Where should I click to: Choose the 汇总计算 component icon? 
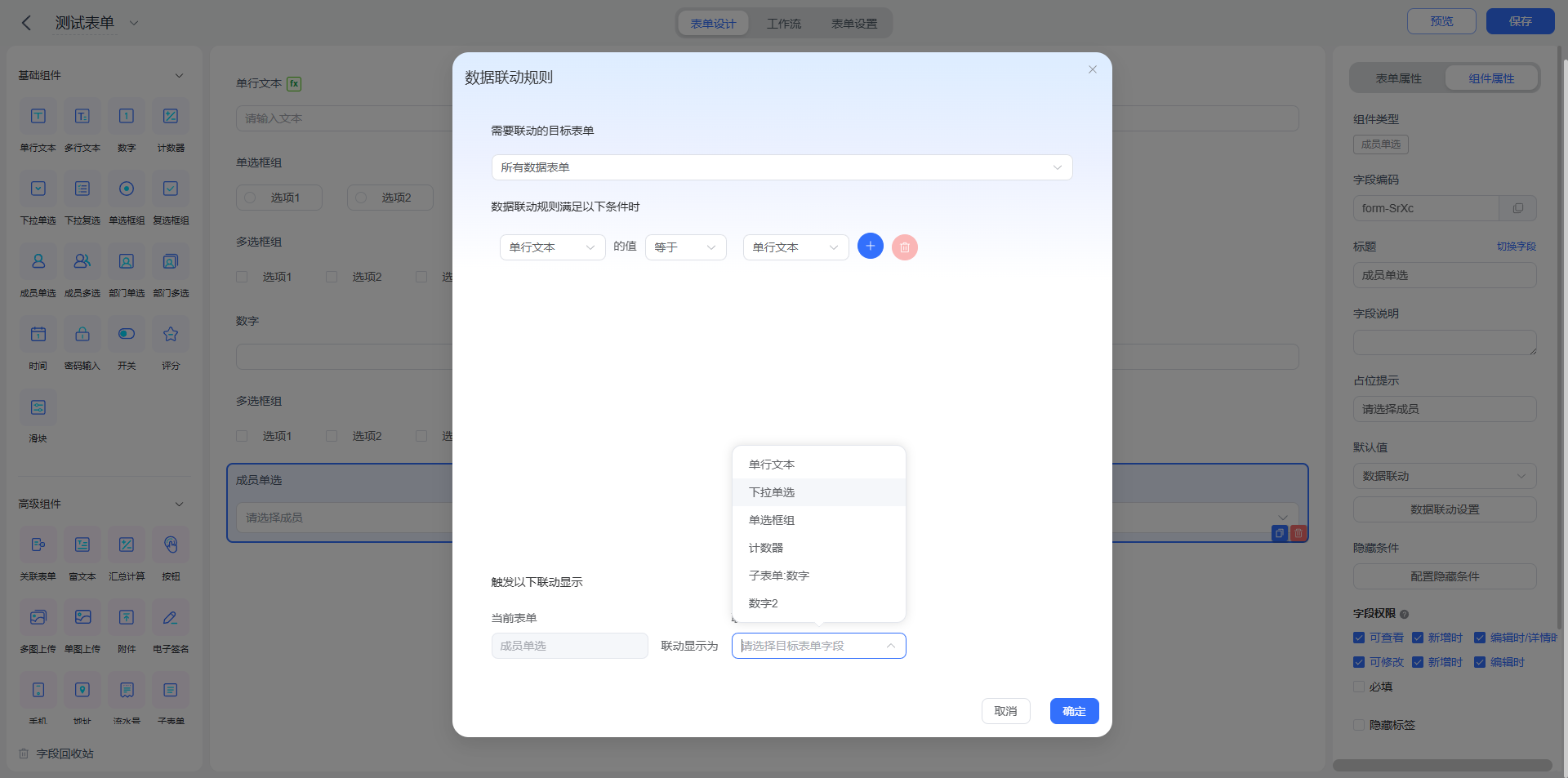coord(127,545)
